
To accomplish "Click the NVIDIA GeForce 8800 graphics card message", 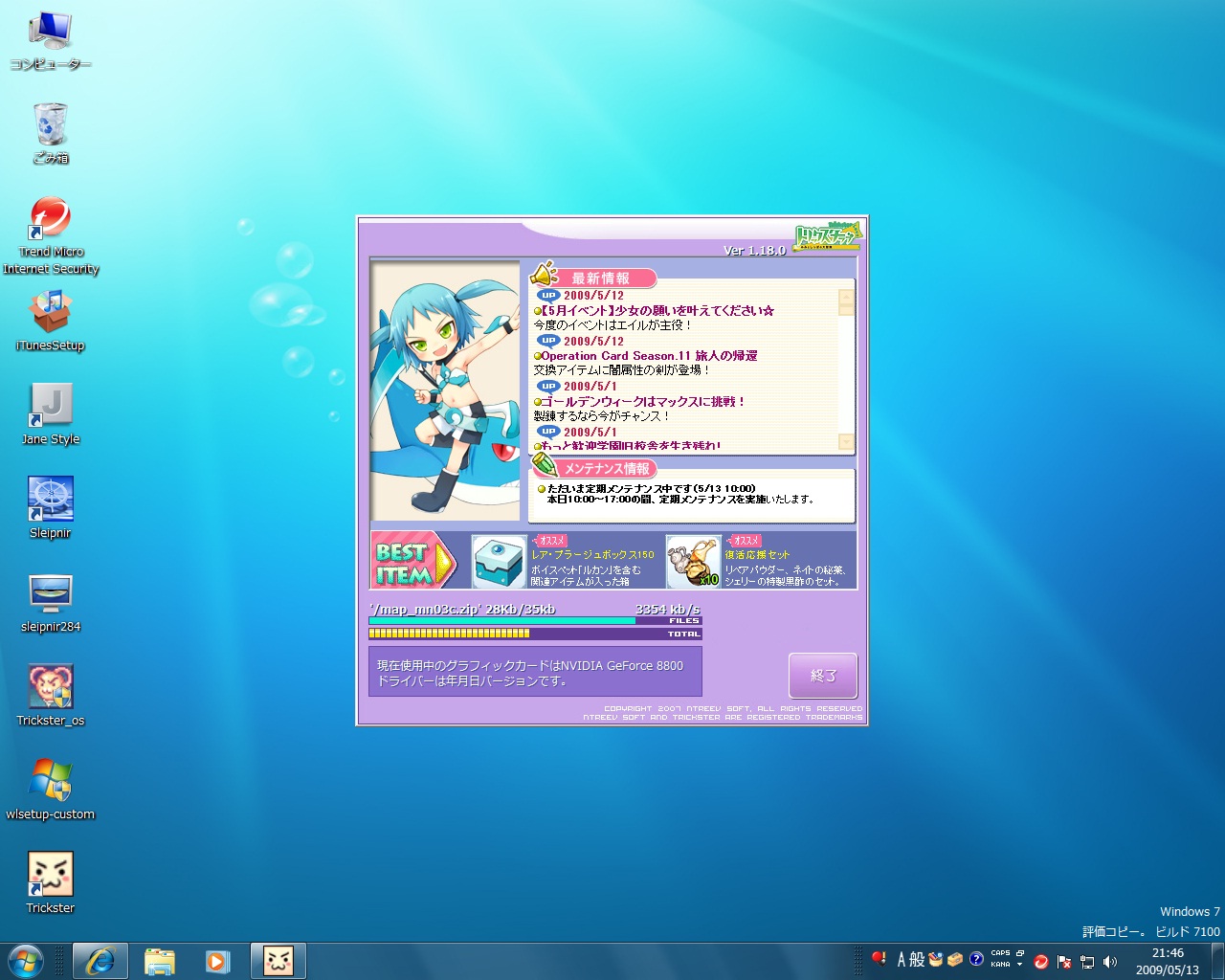I will tap(535, 672).
